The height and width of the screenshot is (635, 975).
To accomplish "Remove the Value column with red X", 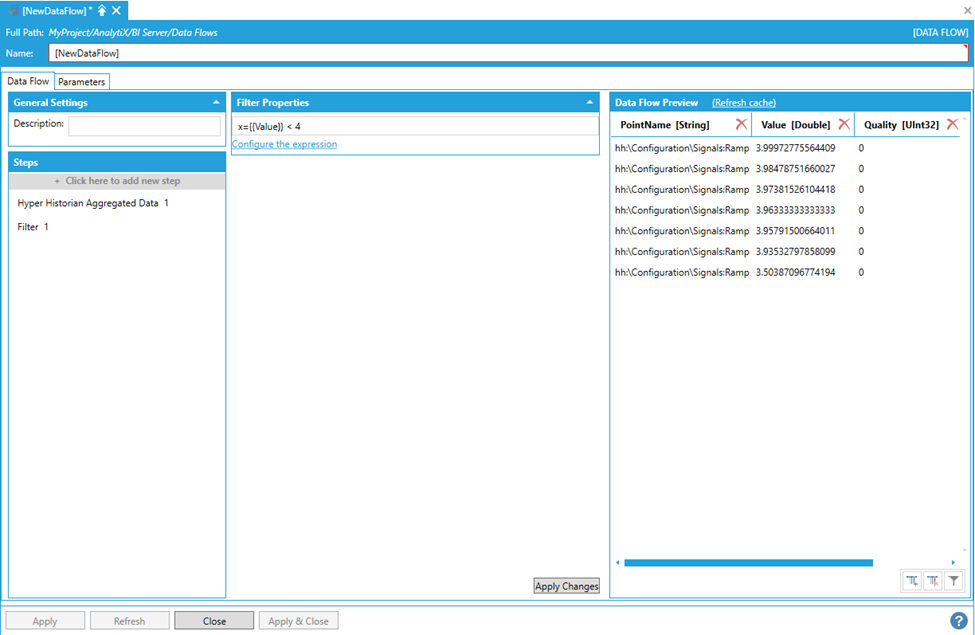I will click(844, 124).
